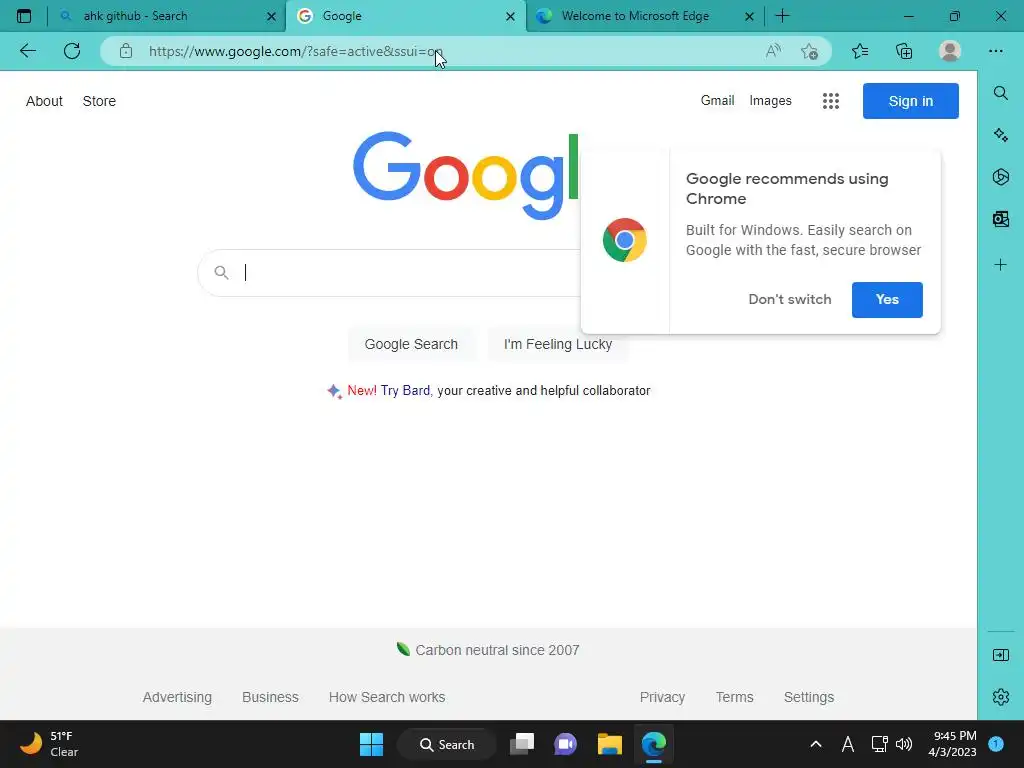
Task: Open Edge Settings and more menu
Action: (x=995, y=51)
